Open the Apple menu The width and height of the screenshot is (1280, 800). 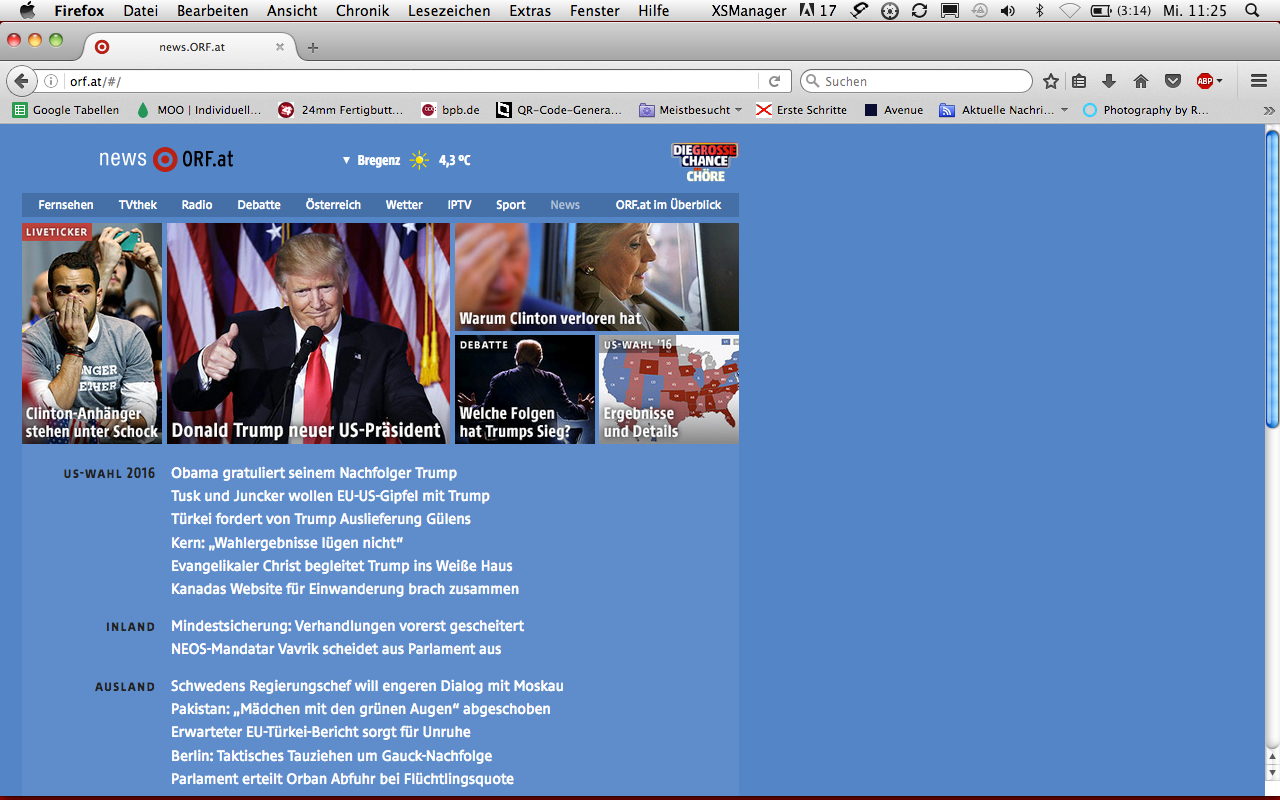[27, 11]
